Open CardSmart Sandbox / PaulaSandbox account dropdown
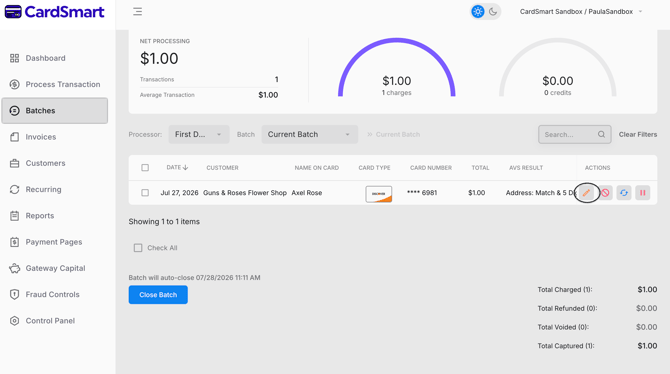This screenshot has height=374, width=670. [x=581, y=12]
